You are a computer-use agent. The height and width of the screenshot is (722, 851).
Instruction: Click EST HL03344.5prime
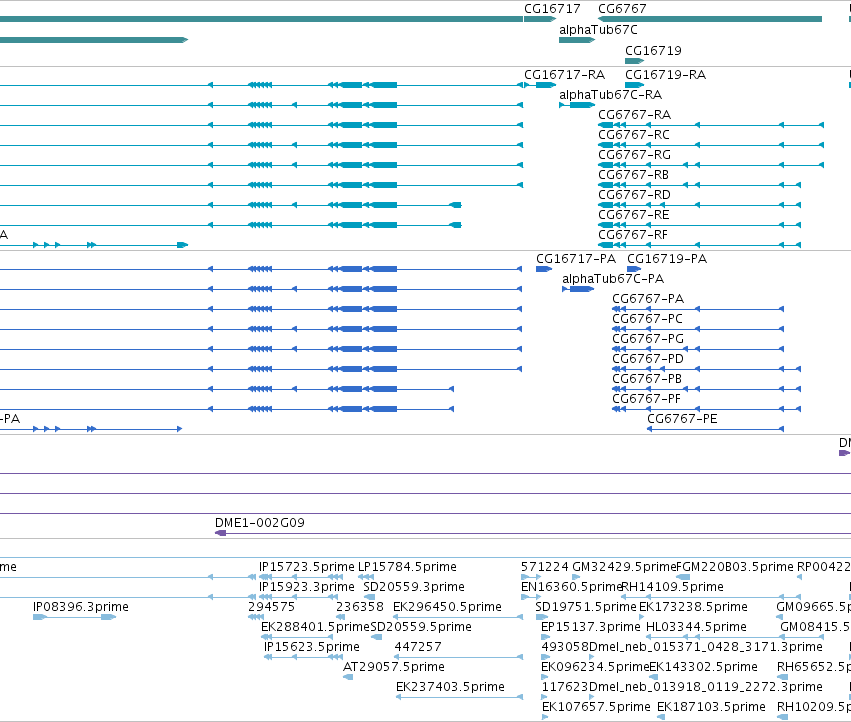pyautogui.click(x=696, y=627)
